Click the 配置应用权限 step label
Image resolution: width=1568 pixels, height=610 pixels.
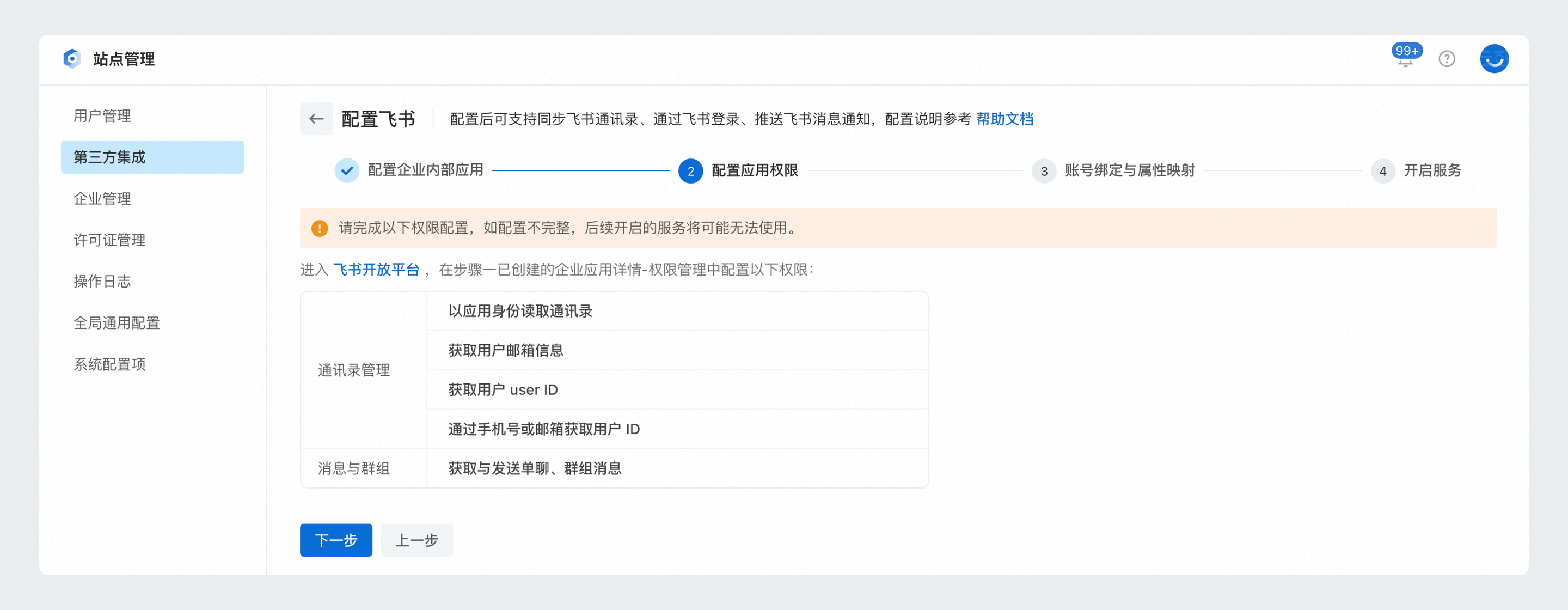[755, 170]
